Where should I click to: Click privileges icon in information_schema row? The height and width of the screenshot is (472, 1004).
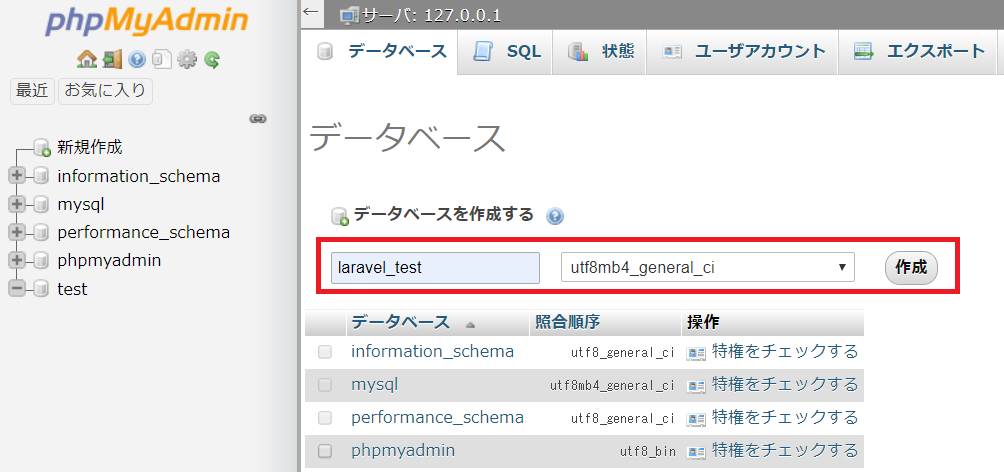[696, 352]
